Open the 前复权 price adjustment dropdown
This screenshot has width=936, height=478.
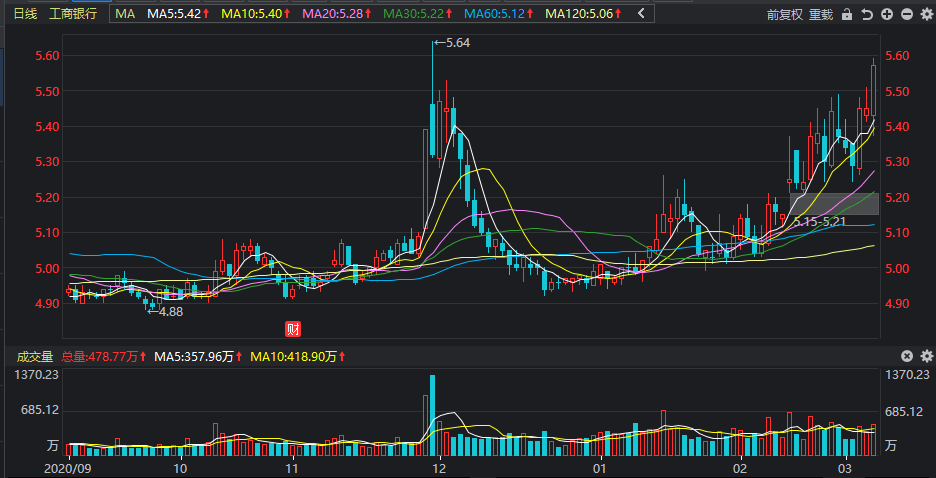tap(785, 15)
